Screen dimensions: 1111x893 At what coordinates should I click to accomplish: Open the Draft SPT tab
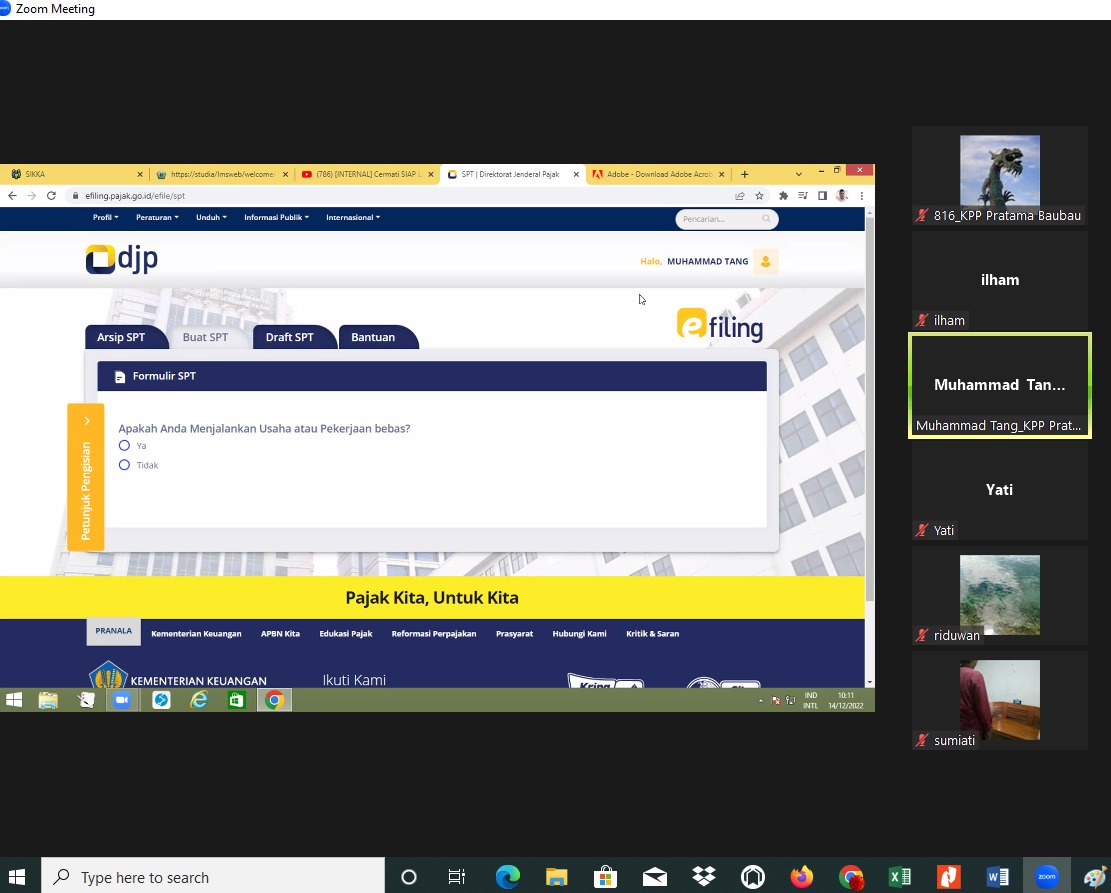pyautogui.click(x=289, y=338)
